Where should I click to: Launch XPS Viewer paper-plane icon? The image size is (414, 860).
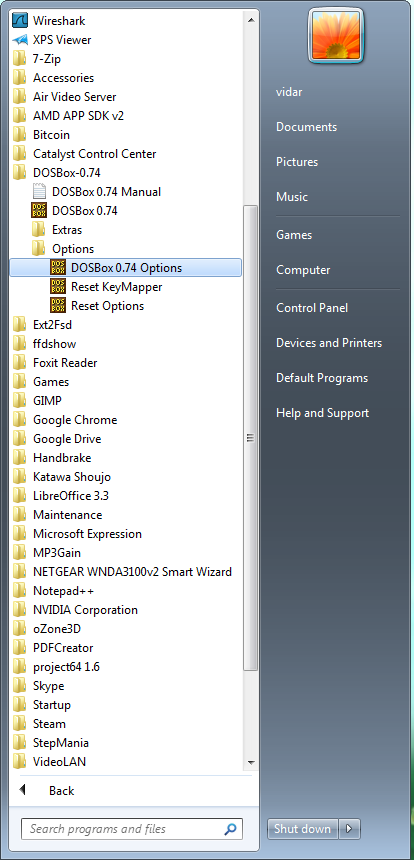pos(20,40)
